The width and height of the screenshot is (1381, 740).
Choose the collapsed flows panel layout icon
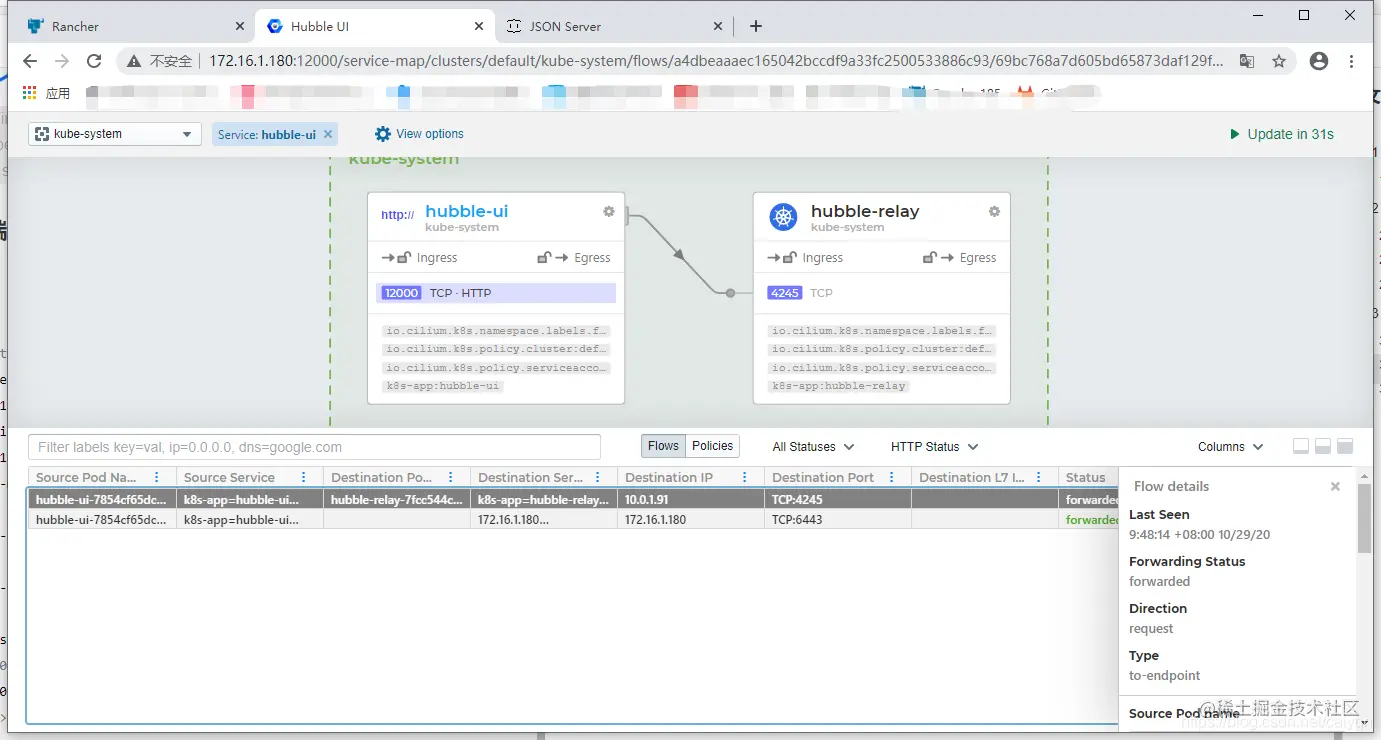click(x=1301, y=446)
